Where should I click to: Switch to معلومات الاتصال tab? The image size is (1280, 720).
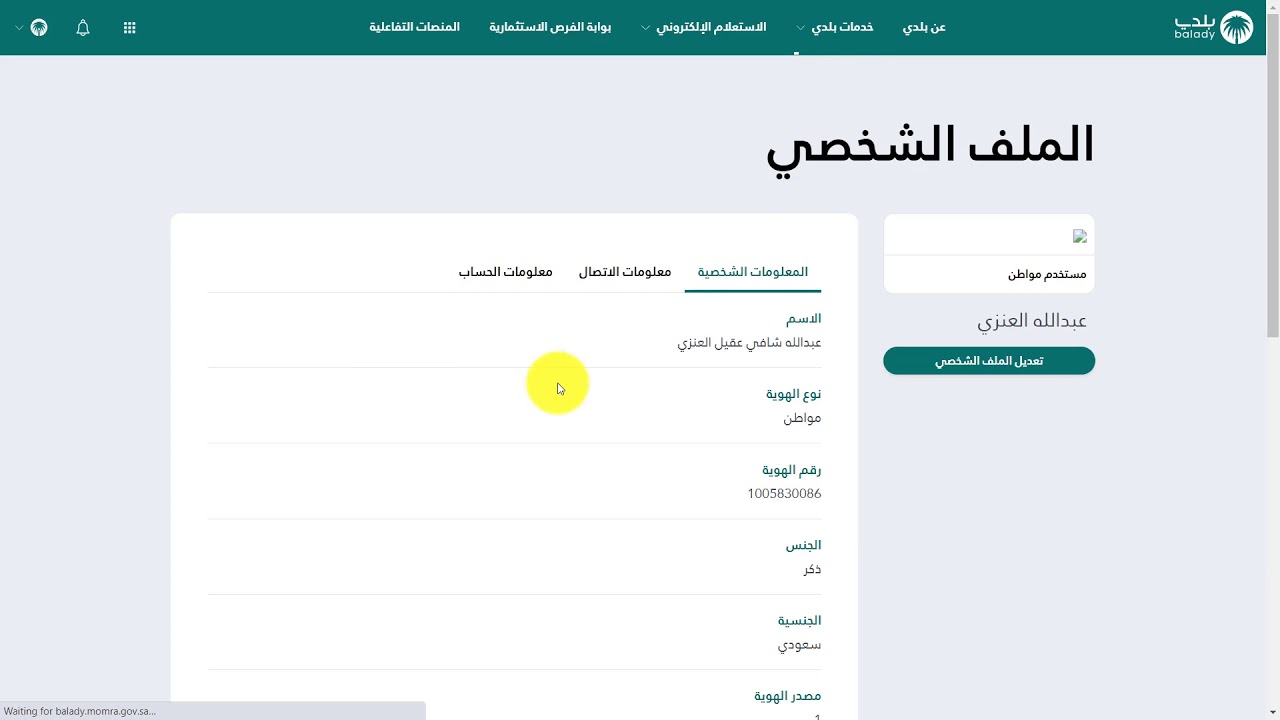click(x=625, y=272)
